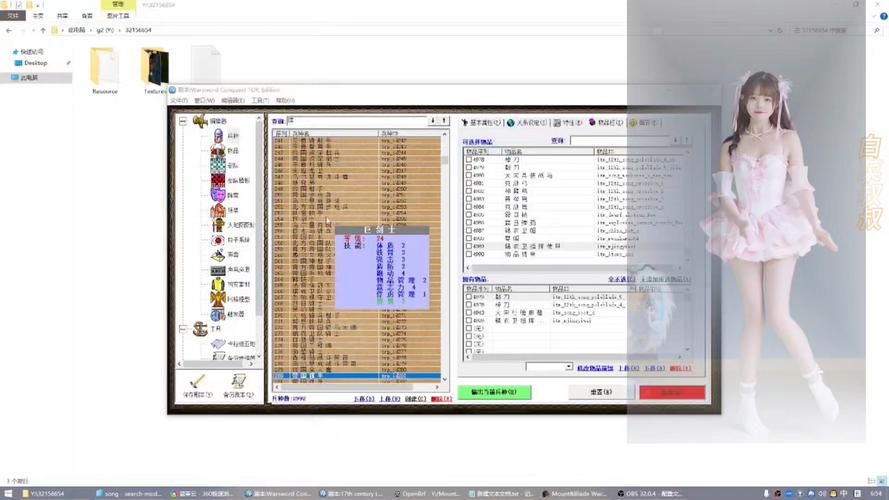Switch to OBS in the taskbar
The width and height of the screenshot is (889, 500).
tap(650, 494)
